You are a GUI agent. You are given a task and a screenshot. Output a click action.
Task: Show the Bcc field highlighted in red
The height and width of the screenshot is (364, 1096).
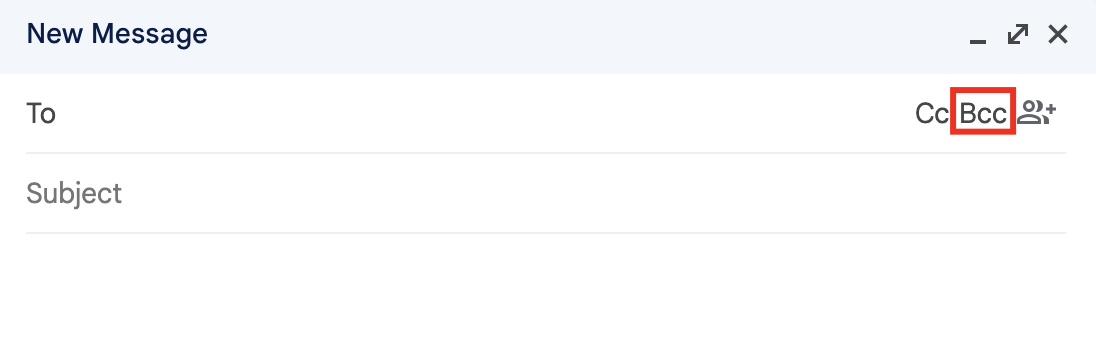983,113
